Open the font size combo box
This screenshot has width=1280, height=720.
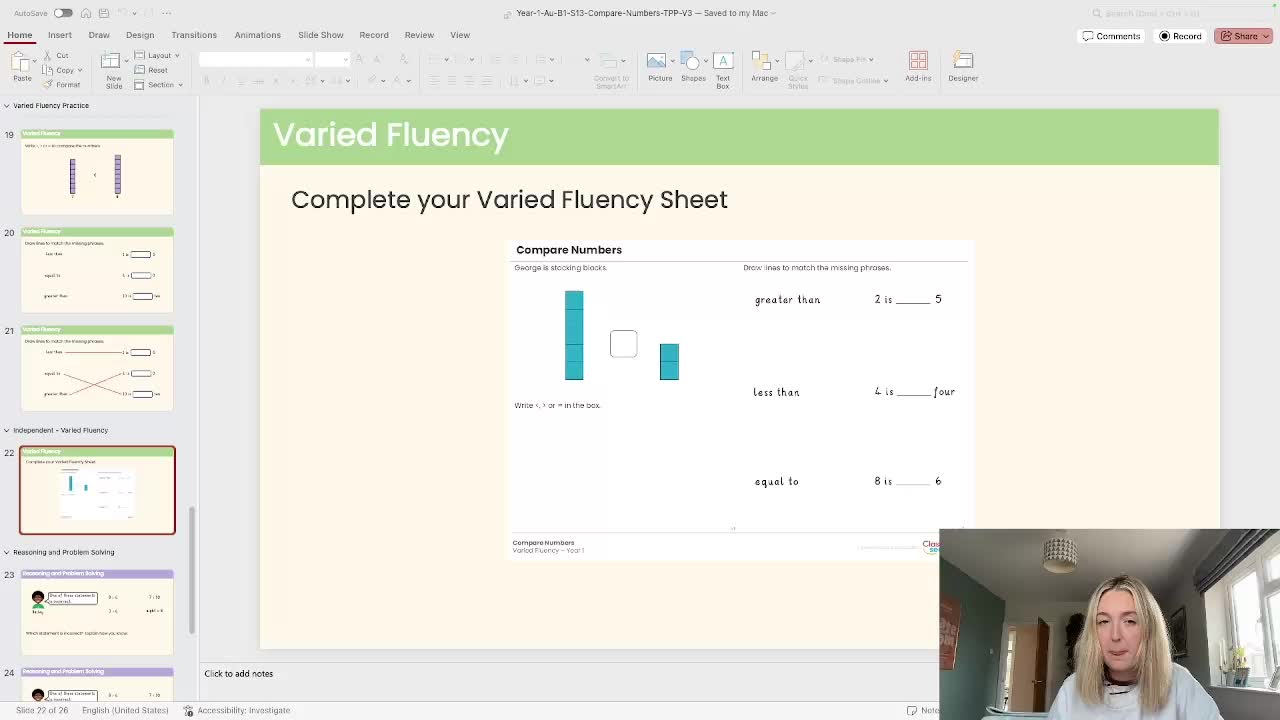[332, 60]
